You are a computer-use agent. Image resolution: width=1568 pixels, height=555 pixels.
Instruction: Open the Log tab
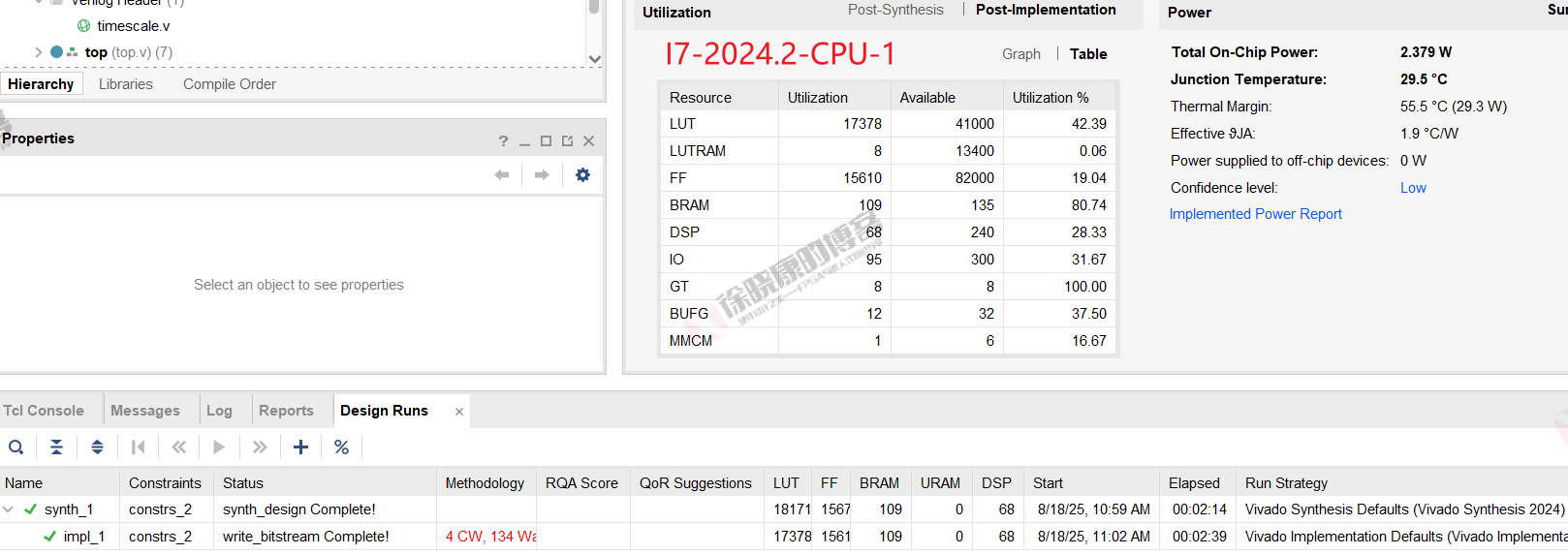click(219, 411)
